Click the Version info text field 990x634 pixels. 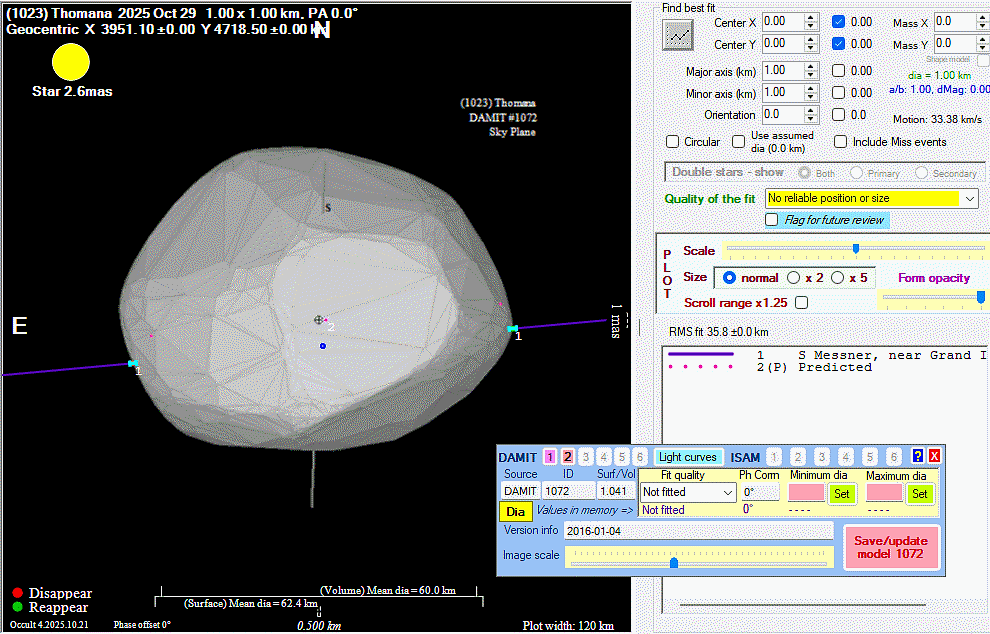[698, 530]
